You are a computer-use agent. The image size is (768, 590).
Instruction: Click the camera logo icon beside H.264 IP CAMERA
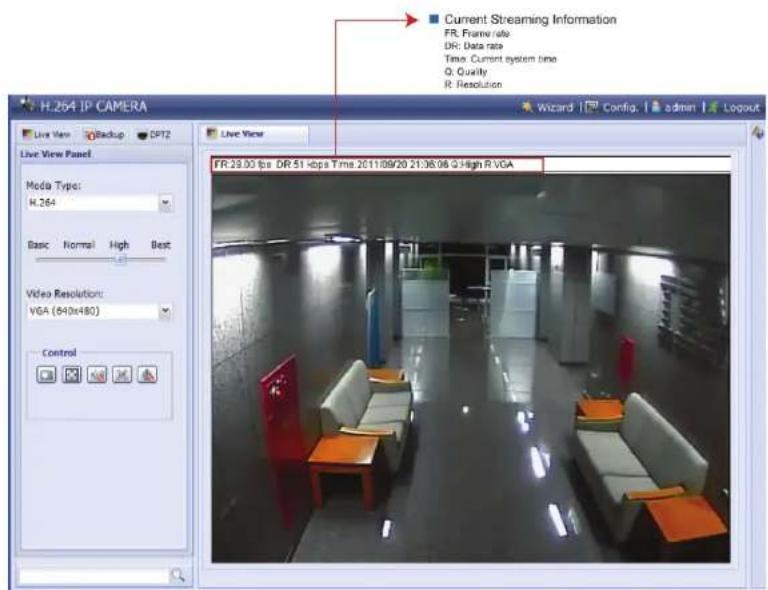click(x=27, y=105)
